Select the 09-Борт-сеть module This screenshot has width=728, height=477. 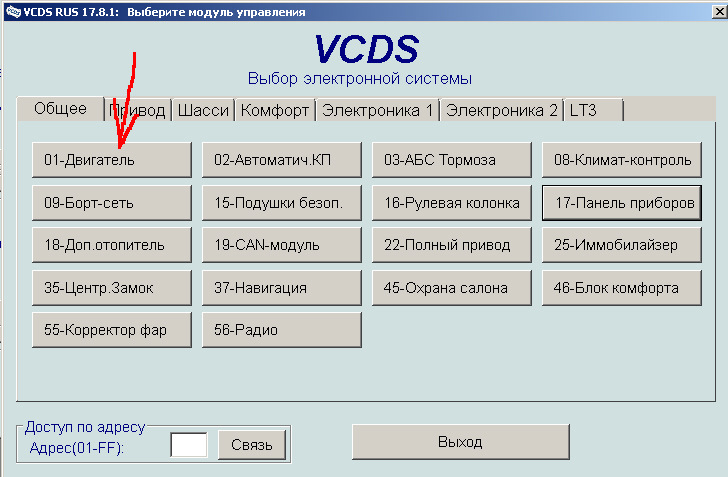(112, 203)
